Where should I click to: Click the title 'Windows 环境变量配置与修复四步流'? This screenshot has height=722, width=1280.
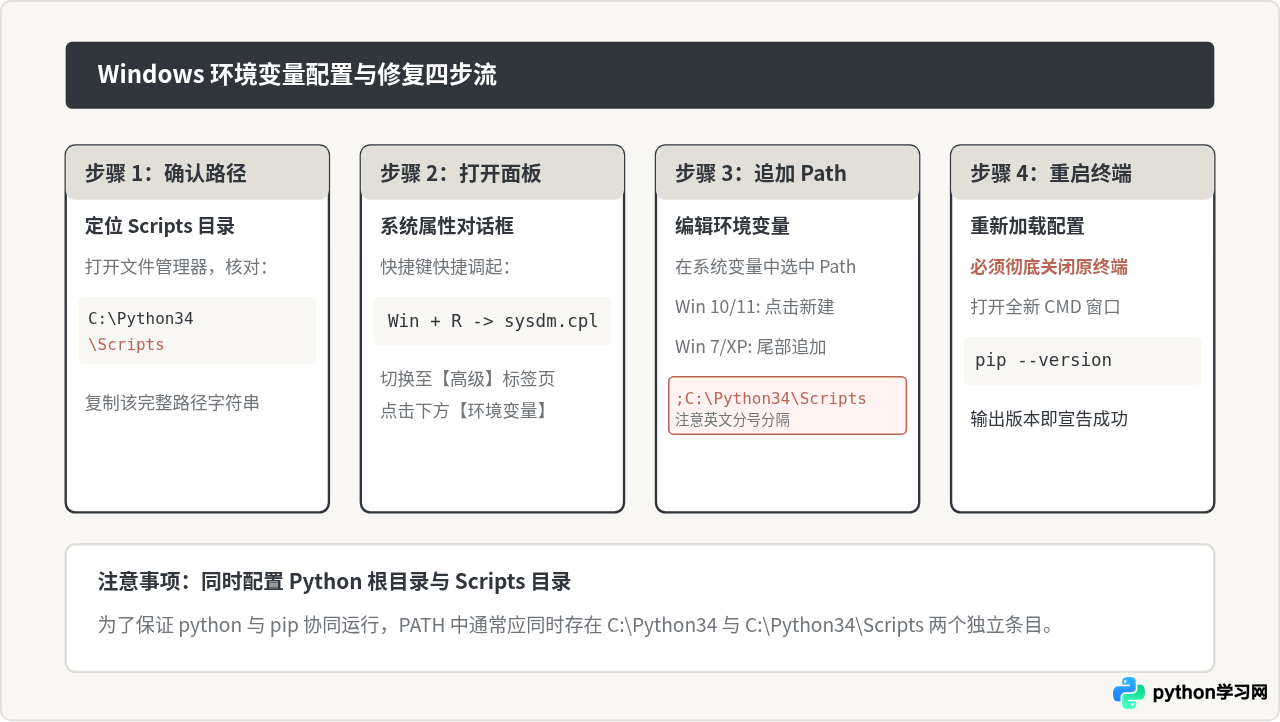tap(297, 75)
